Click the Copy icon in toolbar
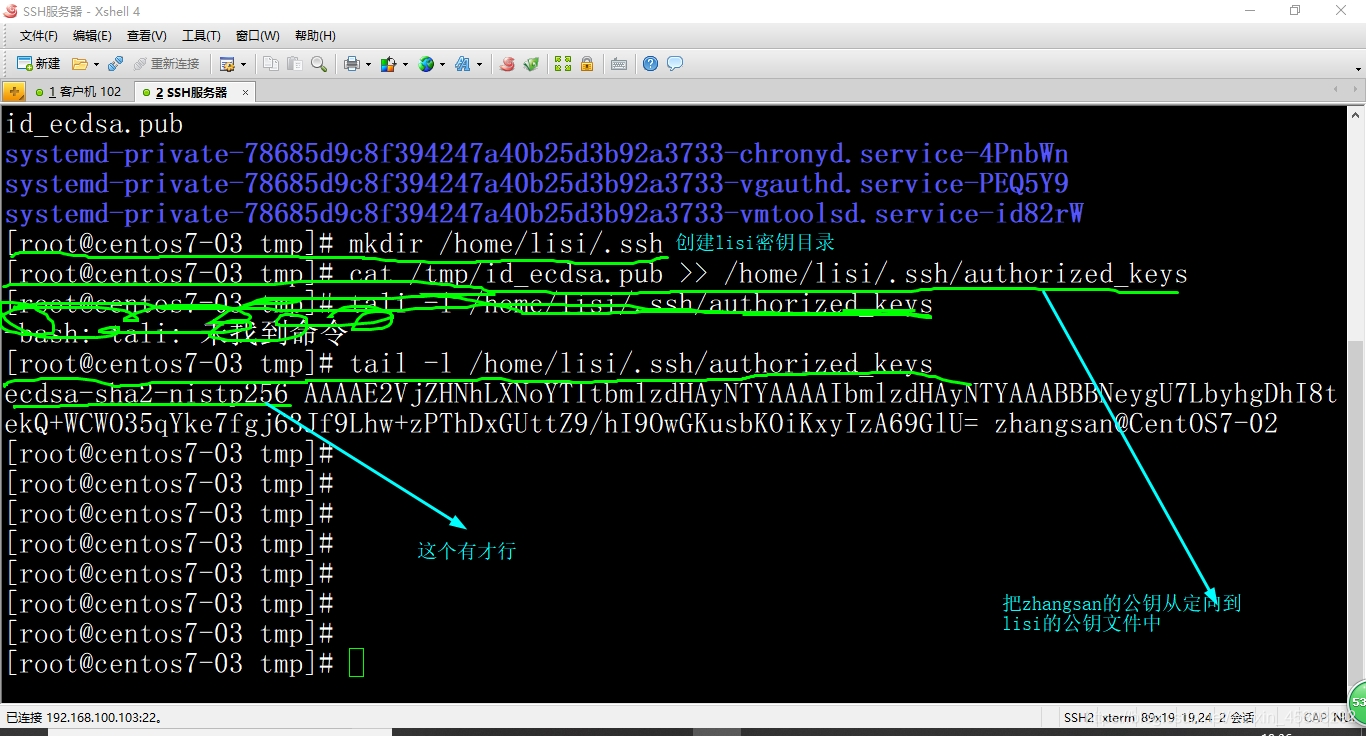The image size is (1366, 736). tap(271, 64)
